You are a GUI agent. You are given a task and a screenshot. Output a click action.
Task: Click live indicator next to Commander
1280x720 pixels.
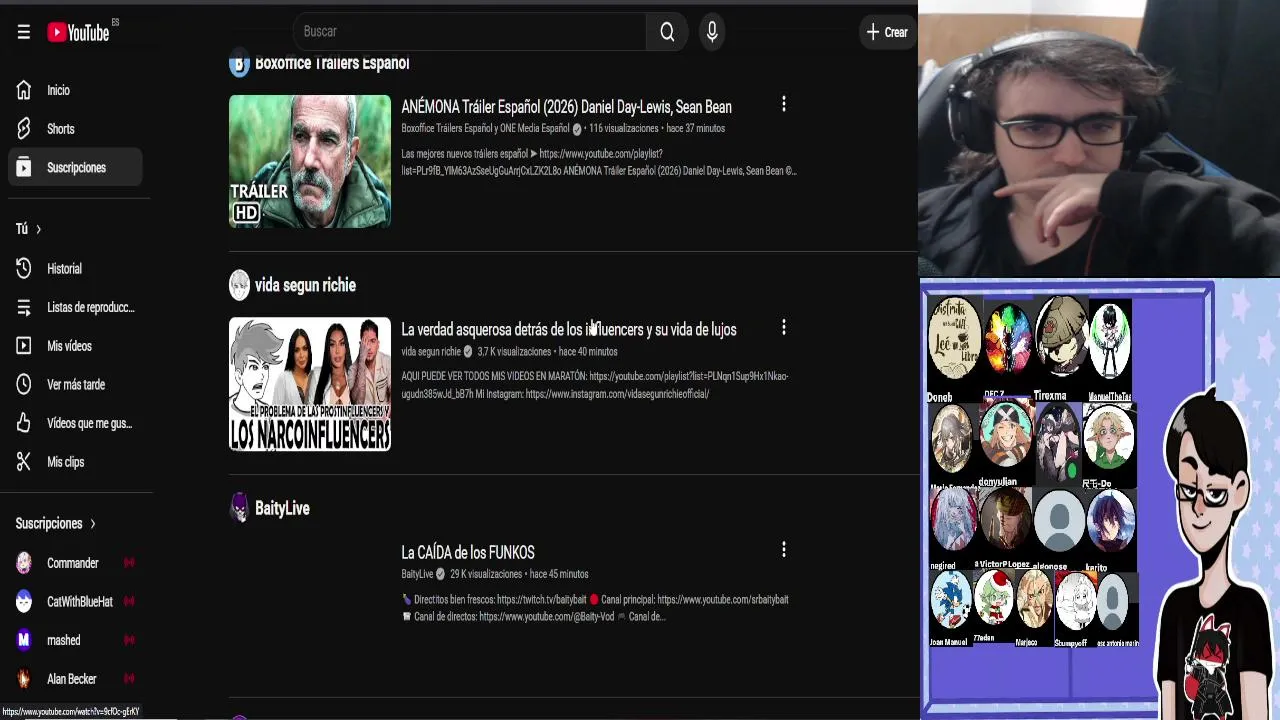tap(129, 563)
